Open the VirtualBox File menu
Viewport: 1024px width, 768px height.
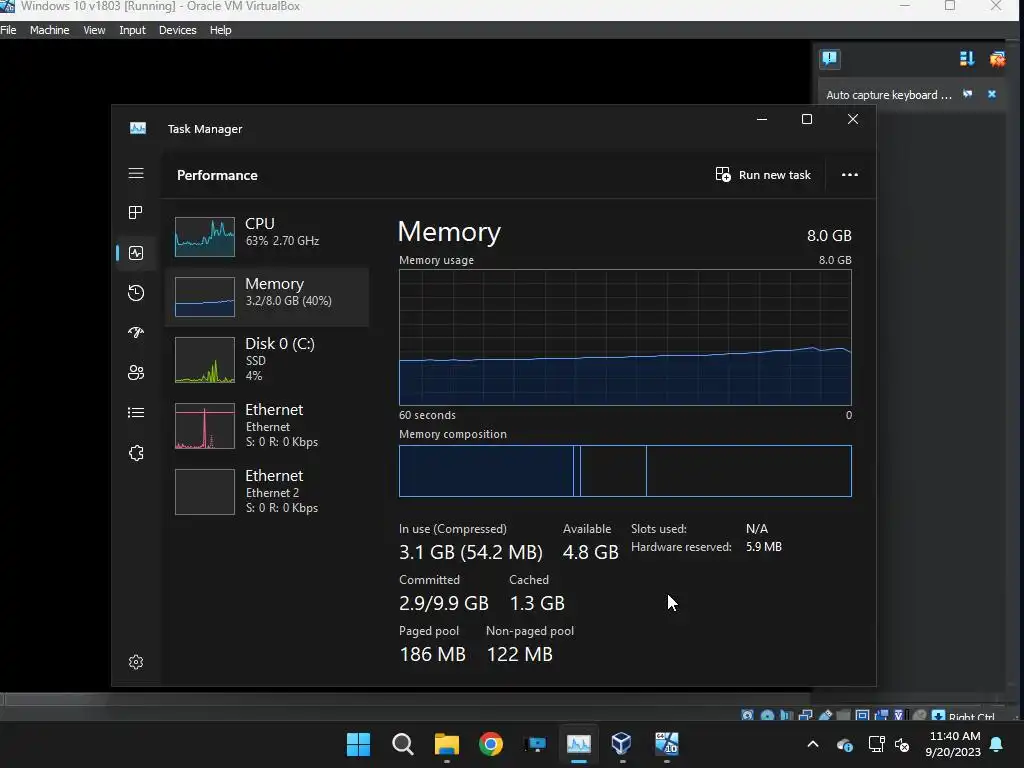point(8,30)
